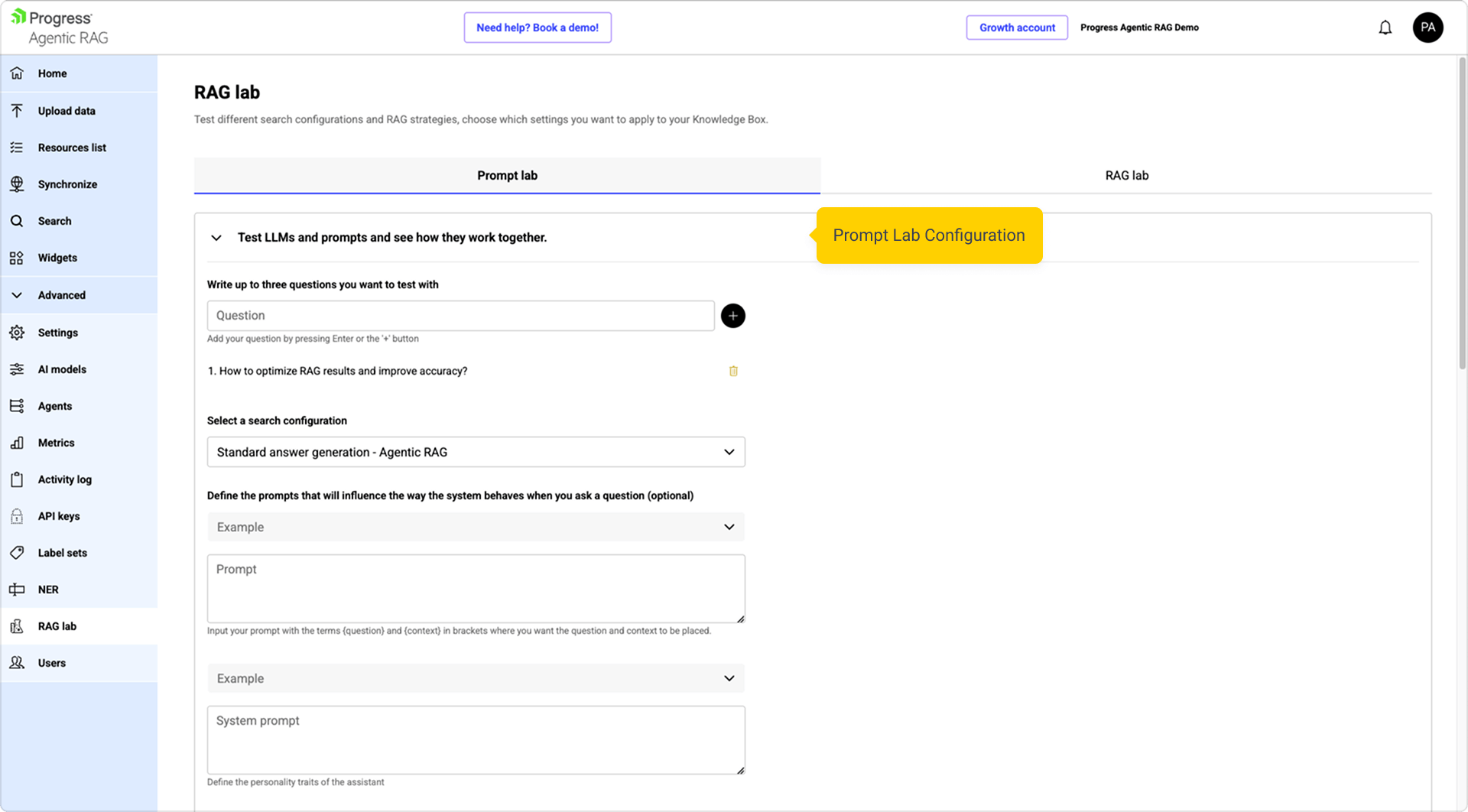The image size is (1468, 812).
Task: Click the Widgets icon in sidebar
Action: point(17,258)
